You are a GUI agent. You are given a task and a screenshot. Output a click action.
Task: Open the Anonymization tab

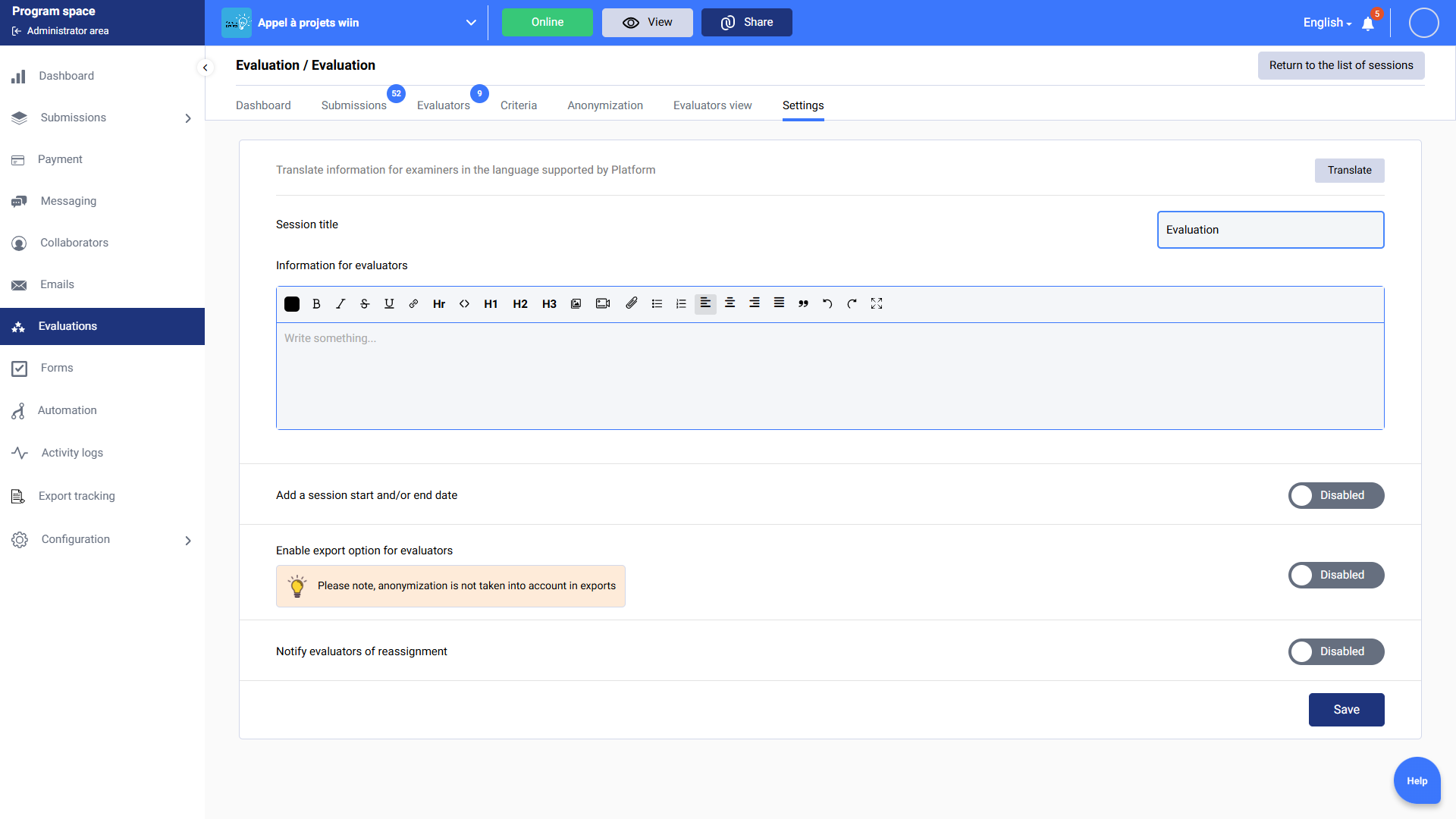coord(604,105)
